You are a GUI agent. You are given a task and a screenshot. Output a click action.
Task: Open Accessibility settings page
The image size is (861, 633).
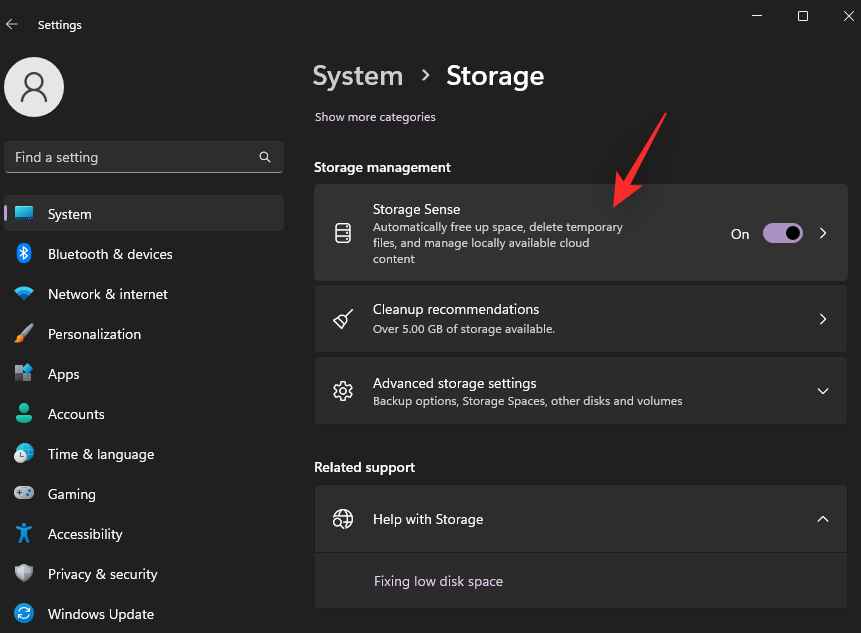[144, 534]
